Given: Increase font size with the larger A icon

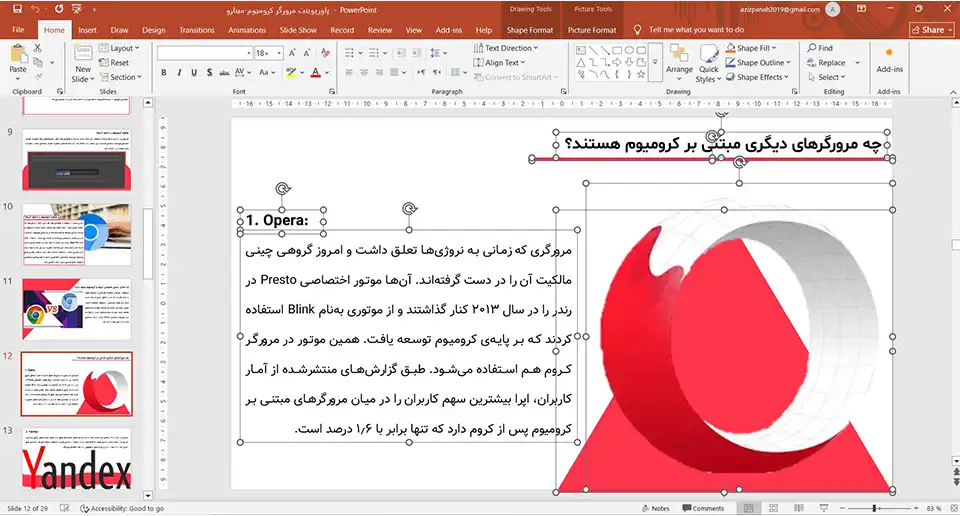Looking at the screenshot, I should (x=292, y=53).
